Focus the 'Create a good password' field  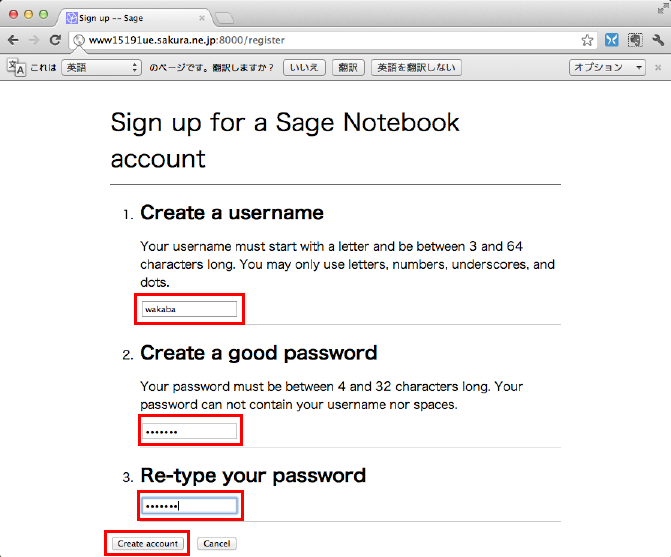189,431
